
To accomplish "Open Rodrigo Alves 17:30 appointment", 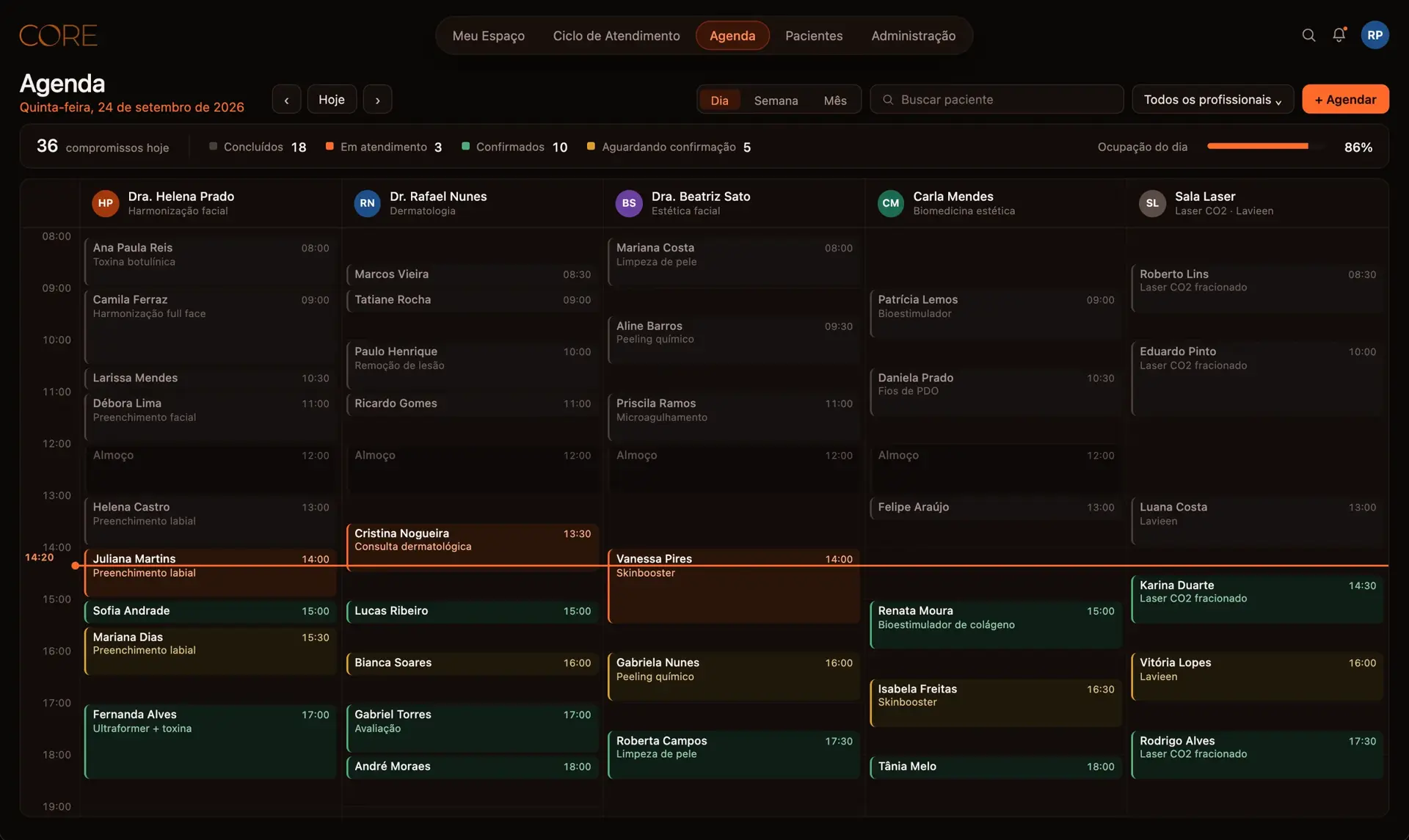I will tap(1258, 754).
